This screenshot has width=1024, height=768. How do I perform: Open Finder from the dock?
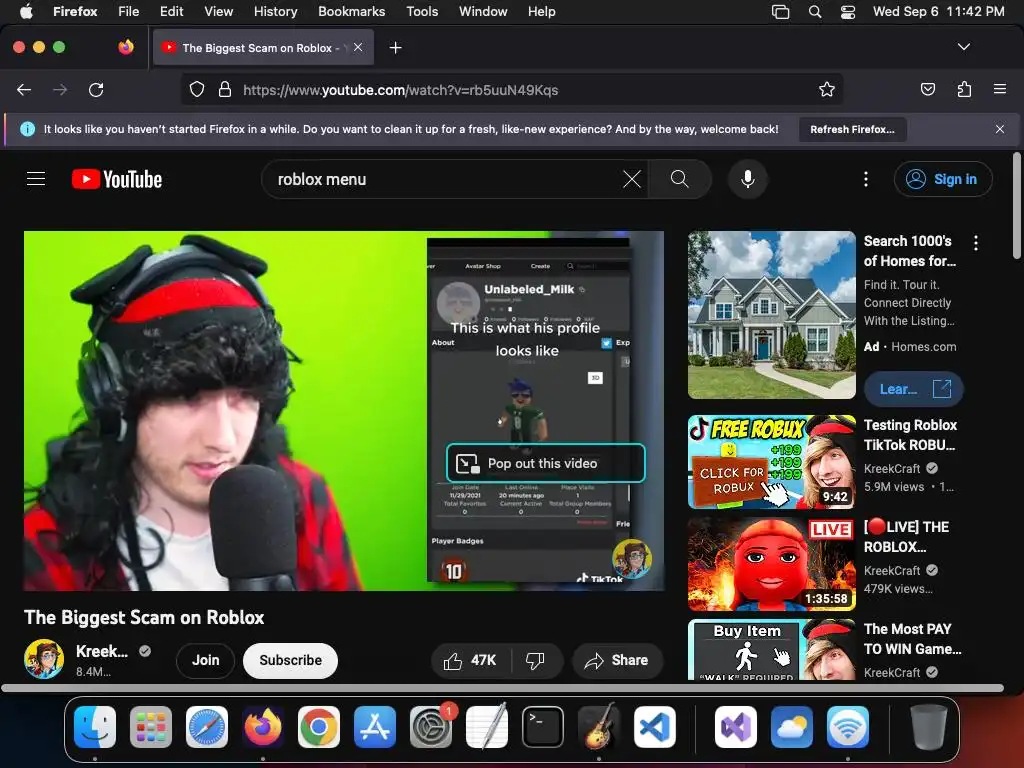coord(95,727)
